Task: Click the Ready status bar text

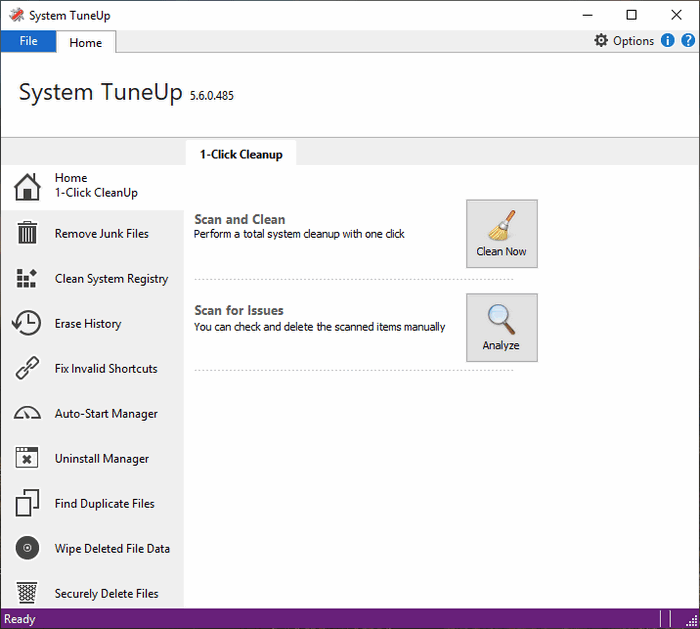Action: click(x=20, y=619)
